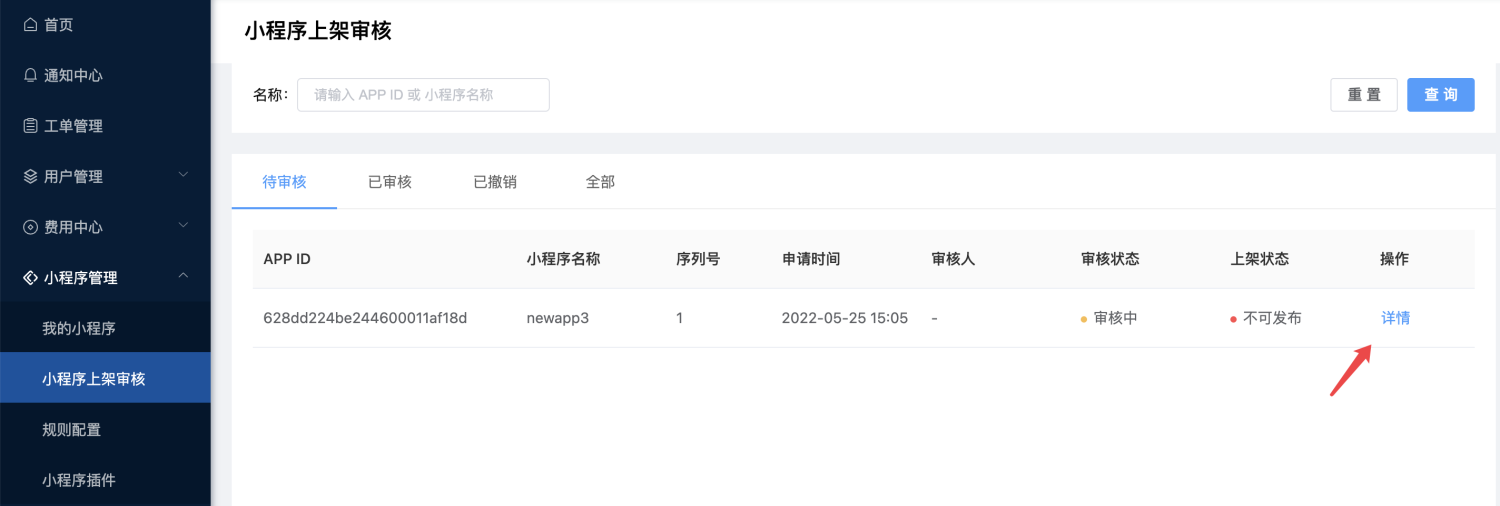Viewport: 1500px width, 506px height.
Task: Click the 操作 column header
Action: (1395, 259)
